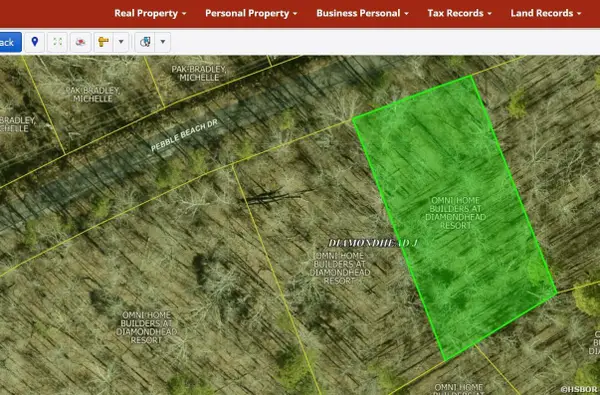Expand the Personal Property menu
Screen dimensions: 600x395
(x=251, y=13)
